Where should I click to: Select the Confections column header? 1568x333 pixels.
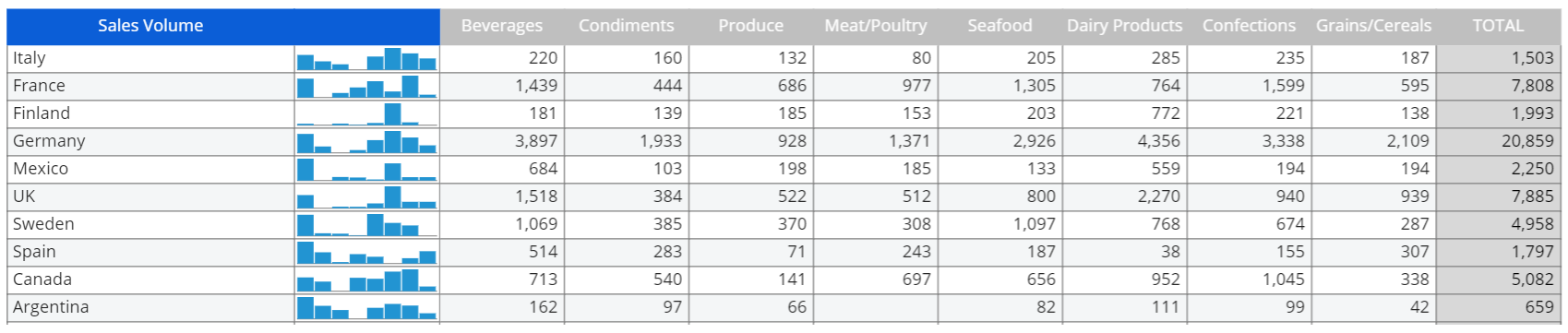coord(1249,27)
